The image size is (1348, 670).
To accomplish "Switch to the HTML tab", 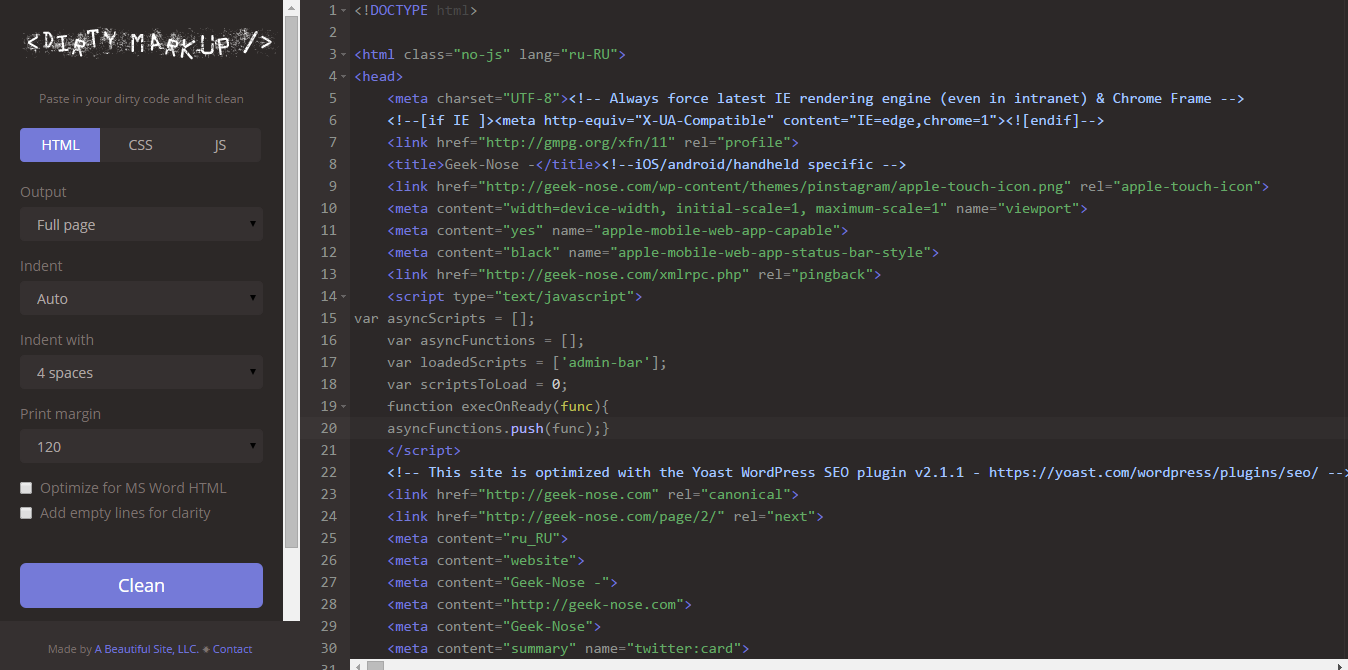I will [x=60, y=145].
